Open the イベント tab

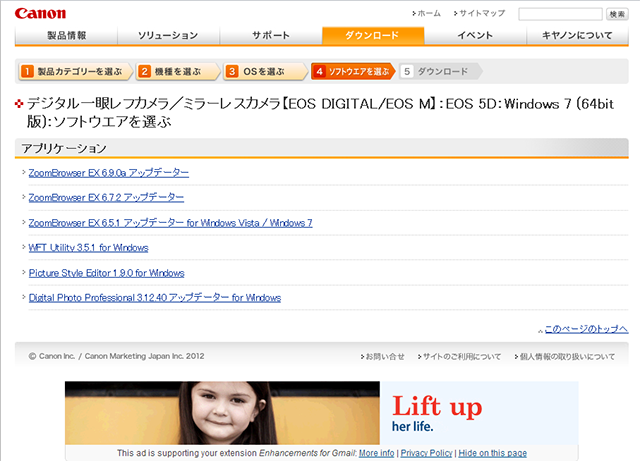[x=475, y=36]
